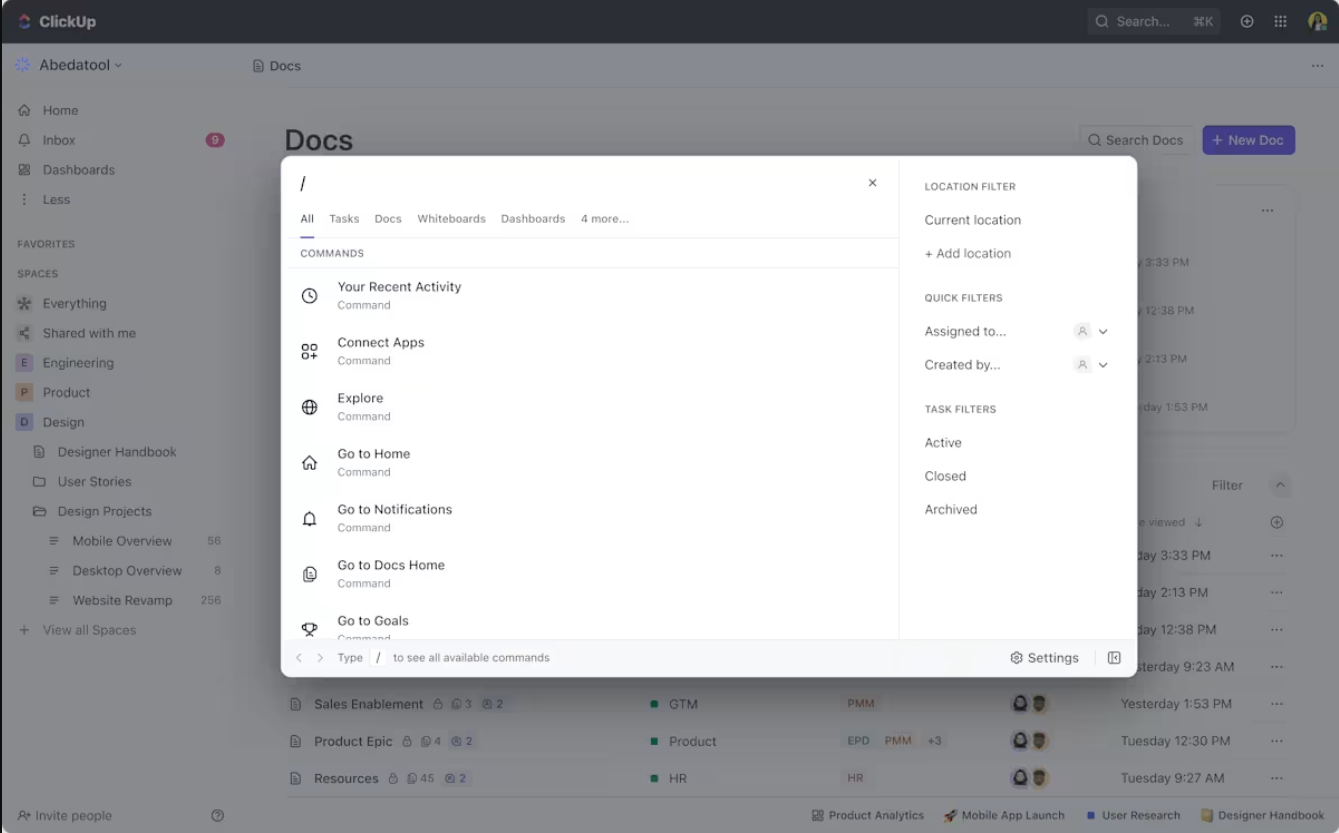Open the user avatar menu in top bar

click(x=1317, y=21)
